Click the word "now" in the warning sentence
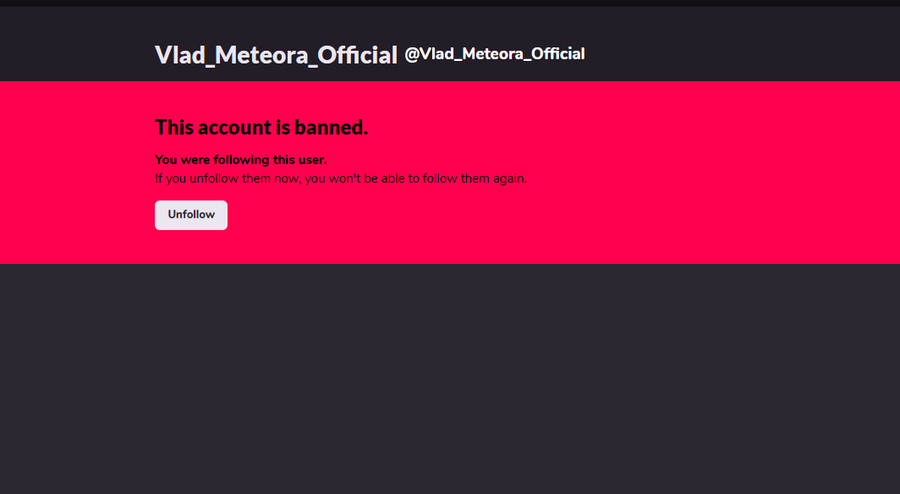 click(285, 179)
